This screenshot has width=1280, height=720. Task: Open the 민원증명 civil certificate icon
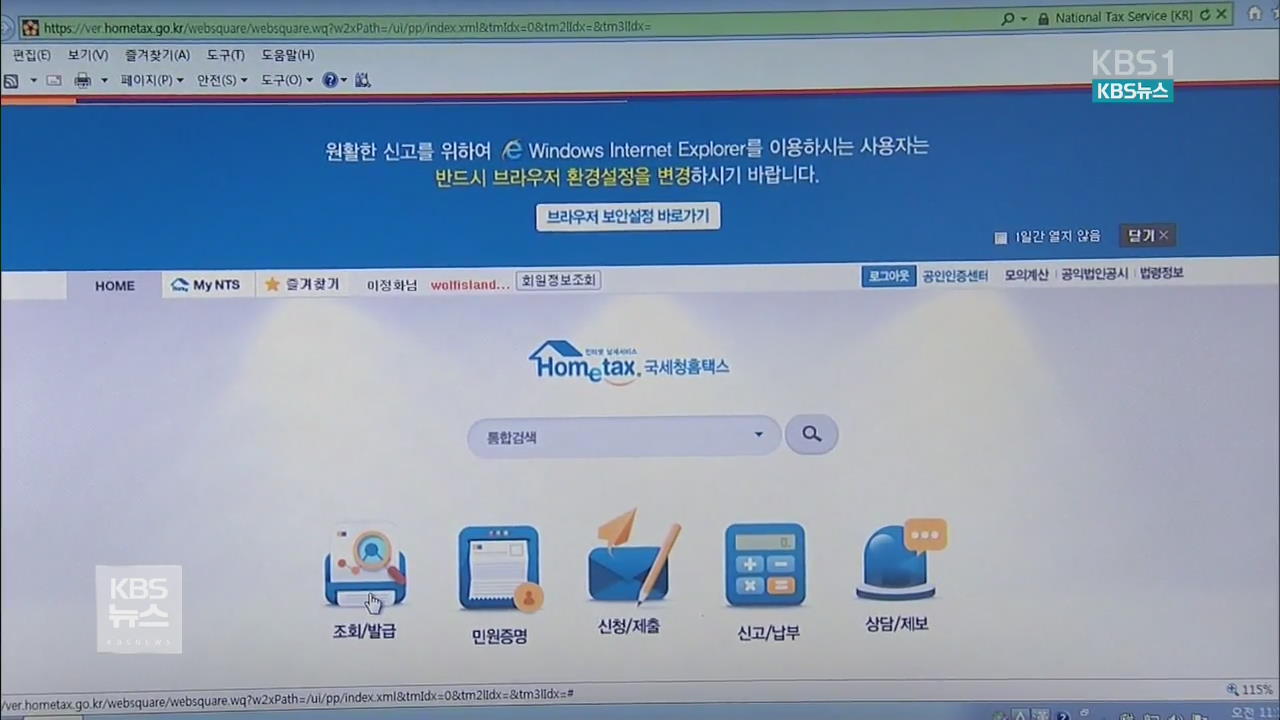coord(500,570)
